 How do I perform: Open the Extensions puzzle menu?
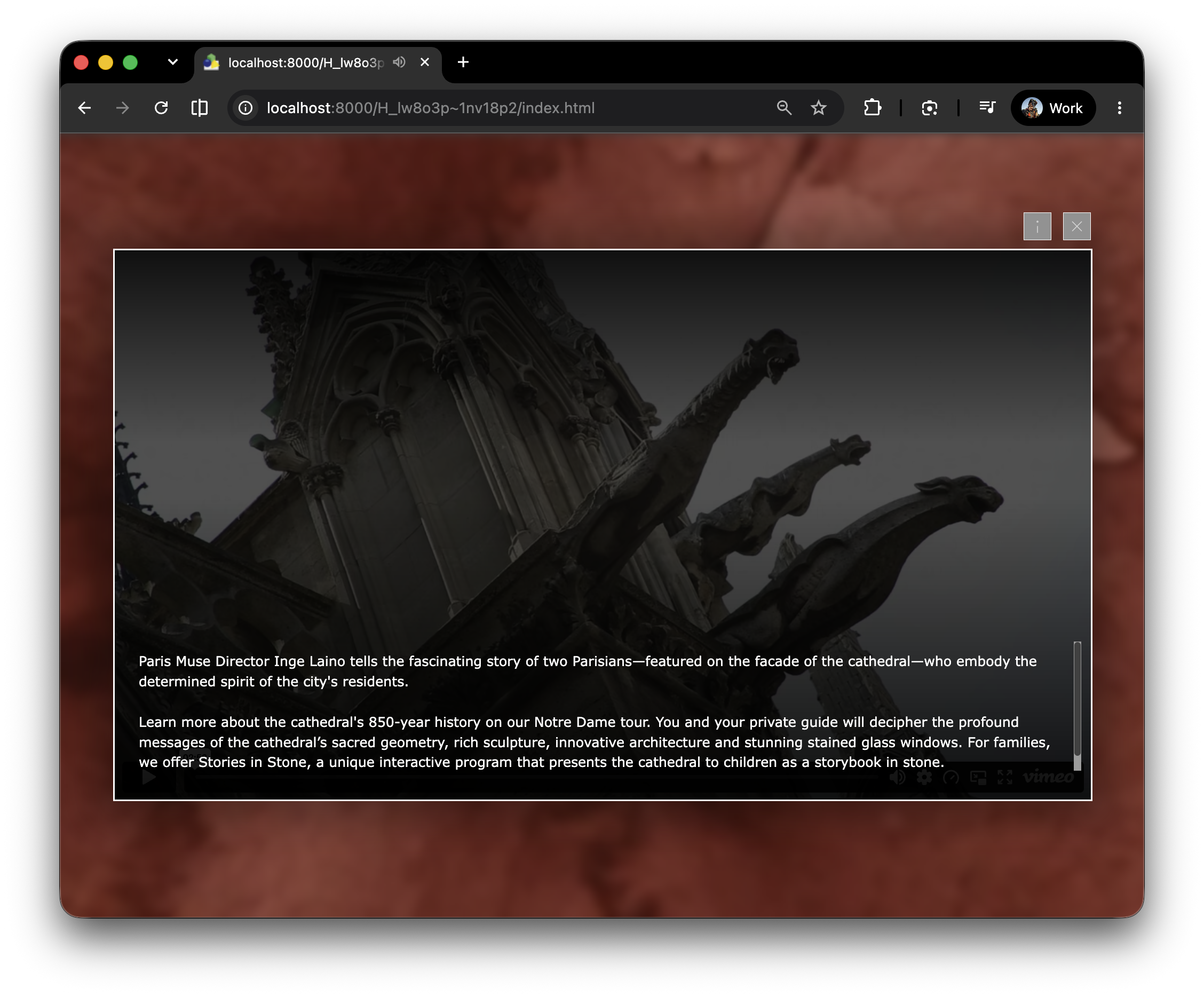[873, 108]
